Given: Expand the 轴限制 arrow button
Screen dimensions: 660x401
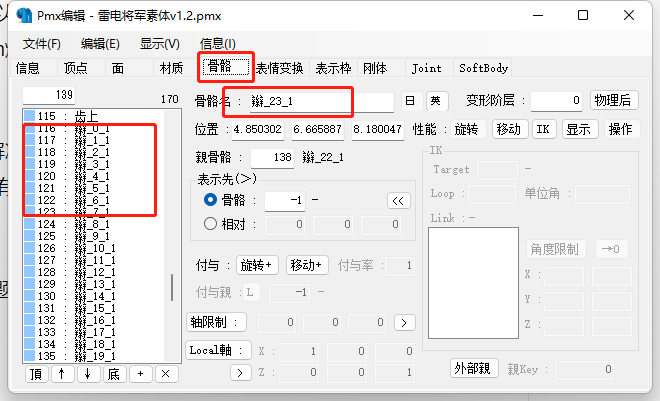Looking at the screenshot, I should (404, 323).
